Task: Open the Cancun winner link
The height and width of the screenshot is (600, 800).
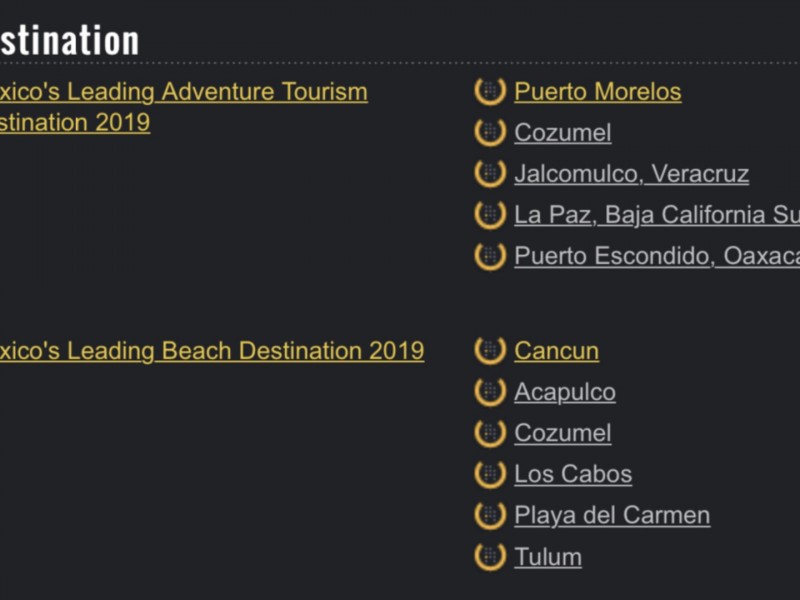Action: pyautogui.click(x=556, y=351)
